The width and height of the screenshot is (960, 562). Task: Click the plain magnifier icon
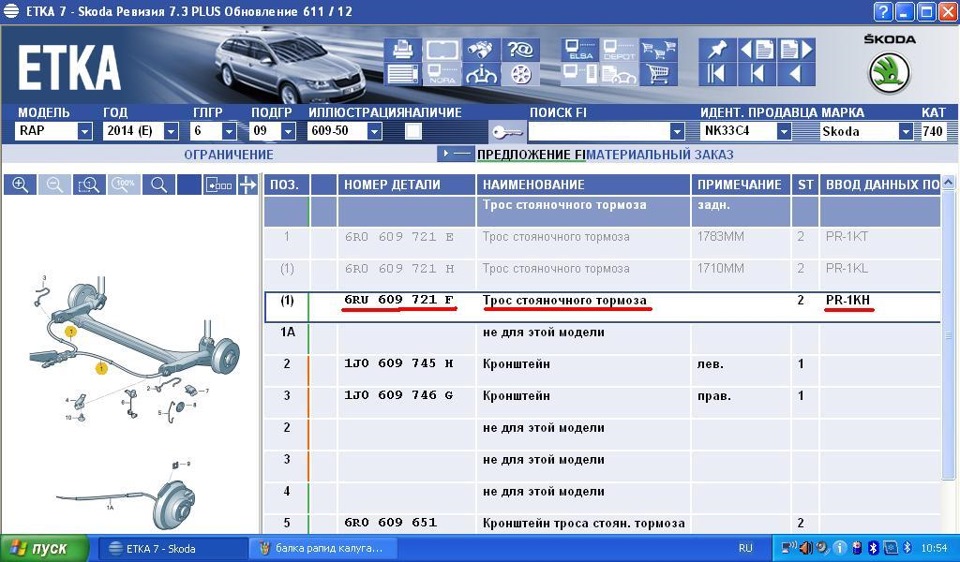159,184
